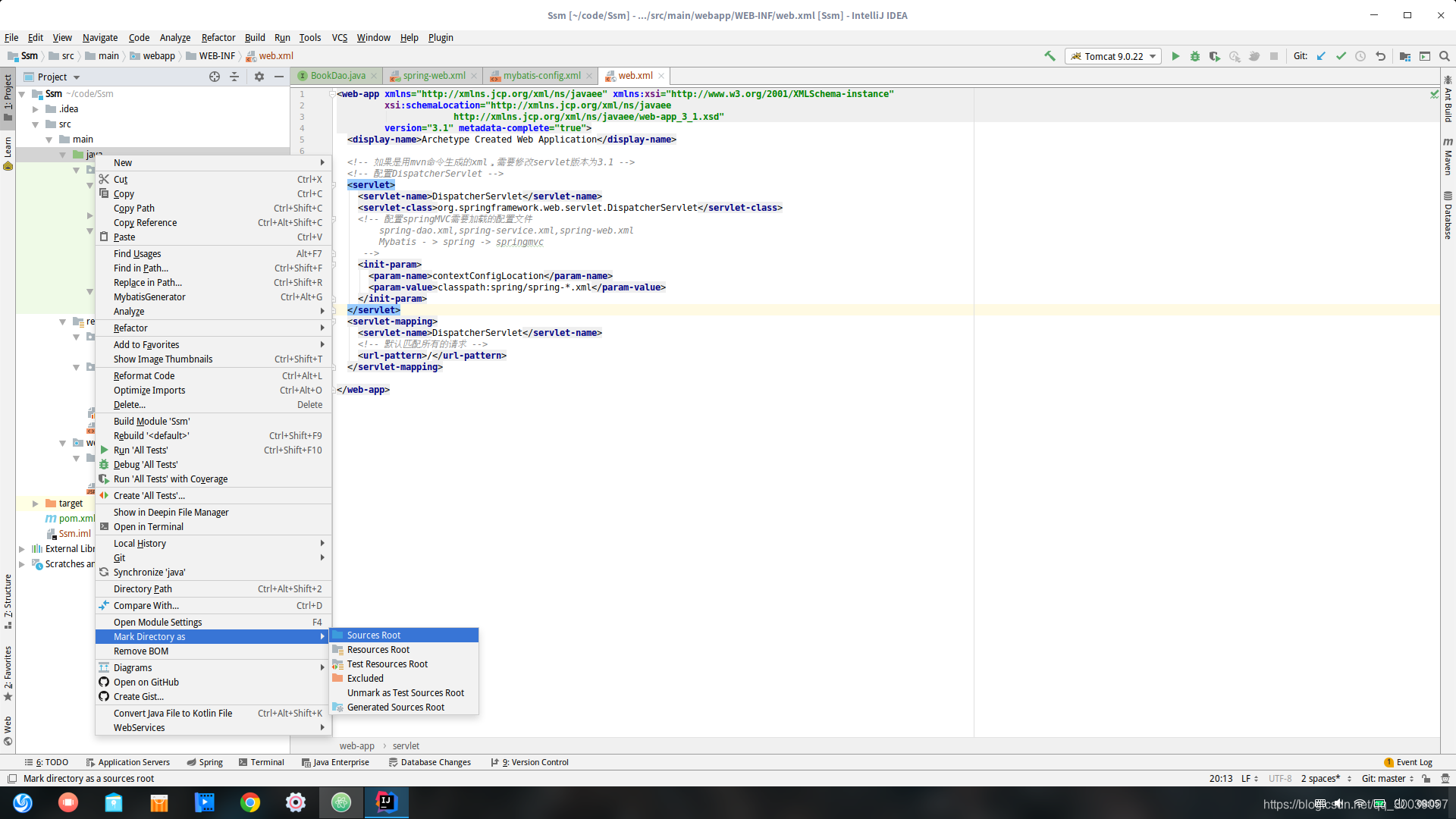Hide the Project panel with minus icon
Image resolution: width=1456 pixels, height=819 pixels.
click(279, 77)
